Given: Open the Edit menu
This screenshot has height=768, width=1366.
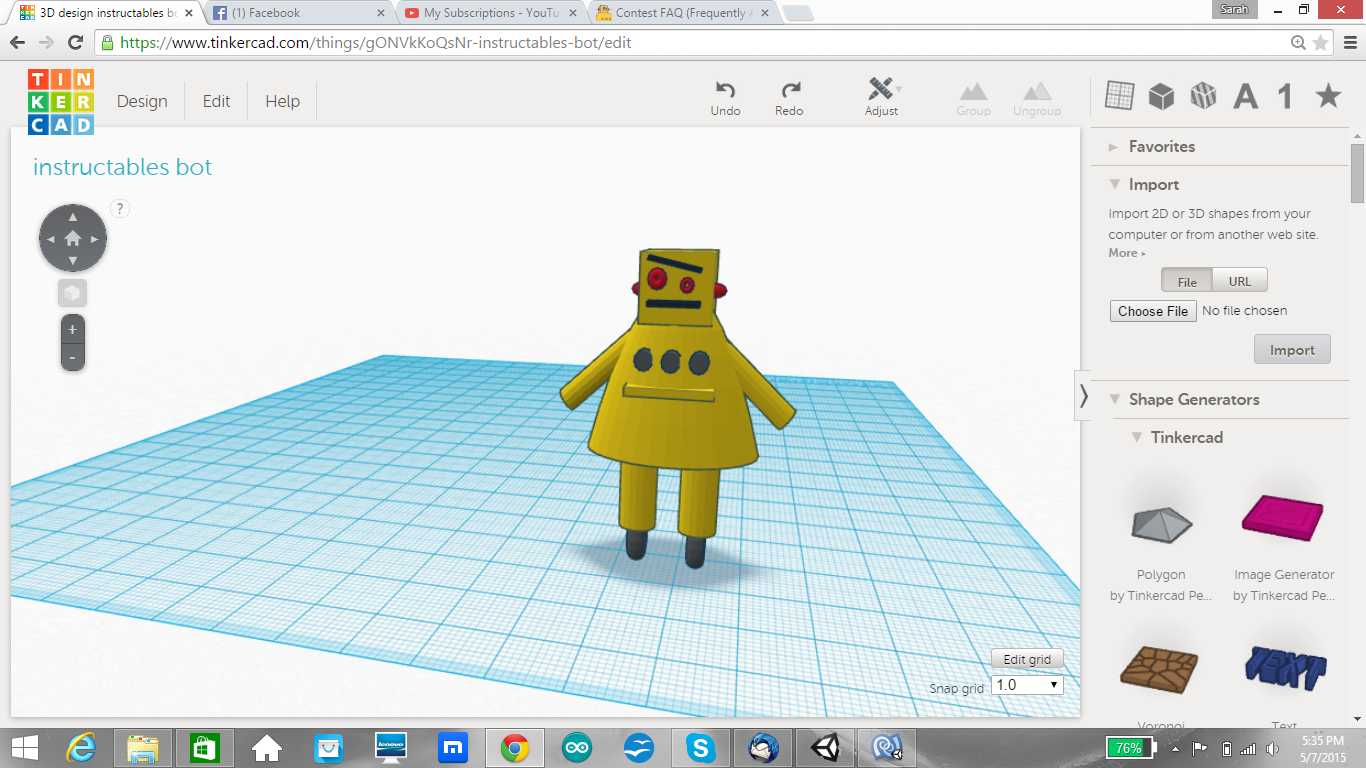Looking at the screenshot, I should 215,101.
